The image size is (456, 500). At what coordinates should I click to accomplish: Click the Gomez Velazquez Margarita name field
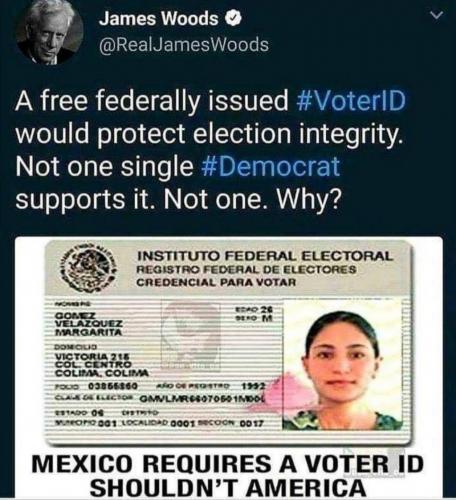[89, 324]
